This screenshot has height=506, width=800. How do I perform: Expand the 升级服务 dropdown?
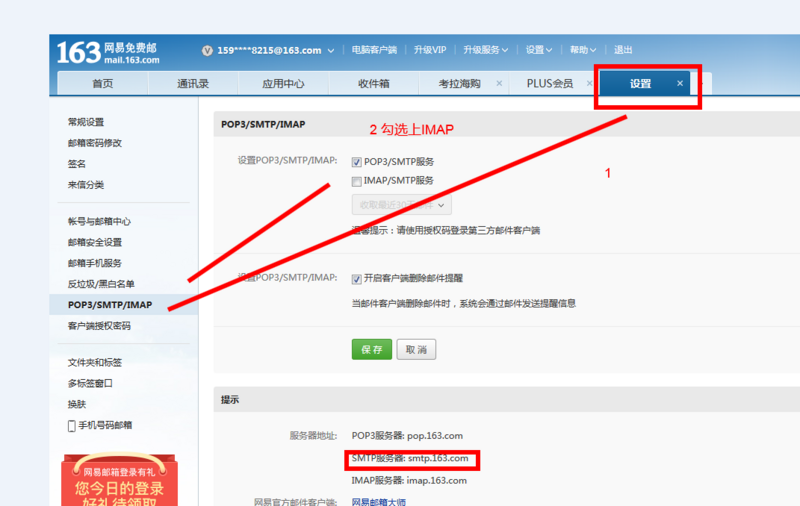coord(485,50)
